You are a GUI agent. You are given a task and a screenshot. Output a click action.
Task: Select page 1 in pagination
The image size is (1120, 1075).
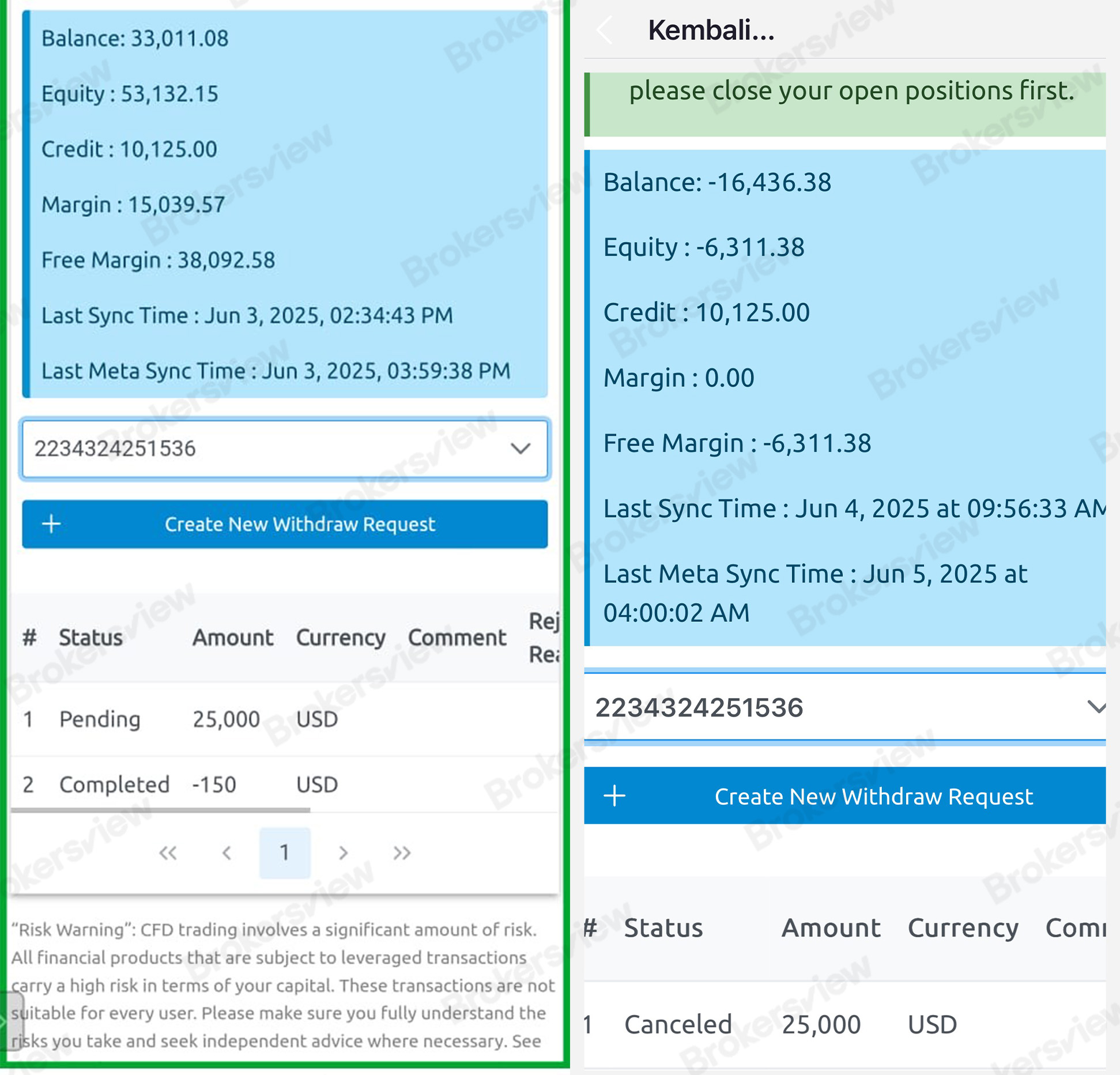285,853
